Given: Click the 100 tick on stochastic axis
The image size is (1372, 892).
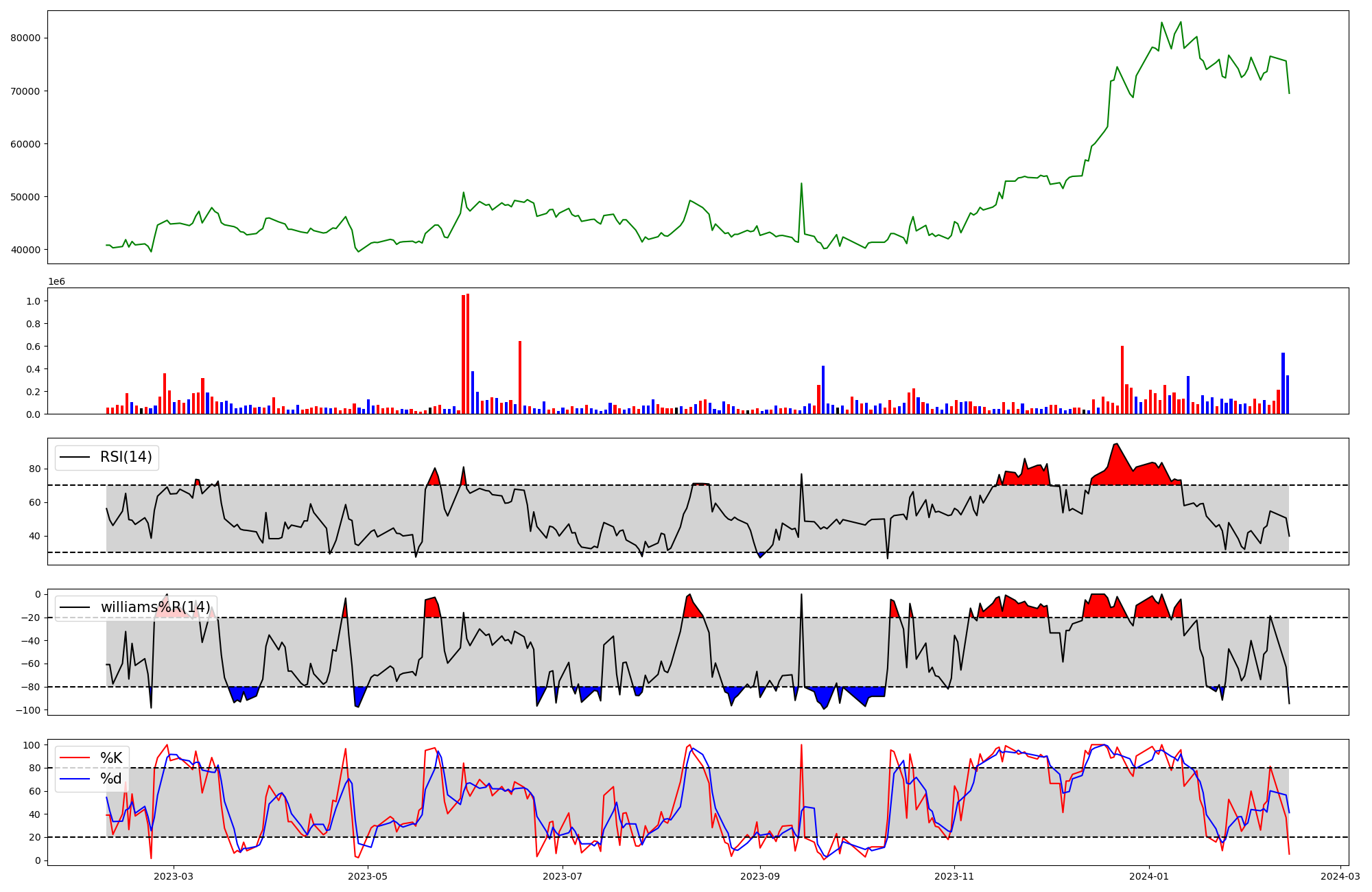Looking at the screenshot, I should (32, 745).
